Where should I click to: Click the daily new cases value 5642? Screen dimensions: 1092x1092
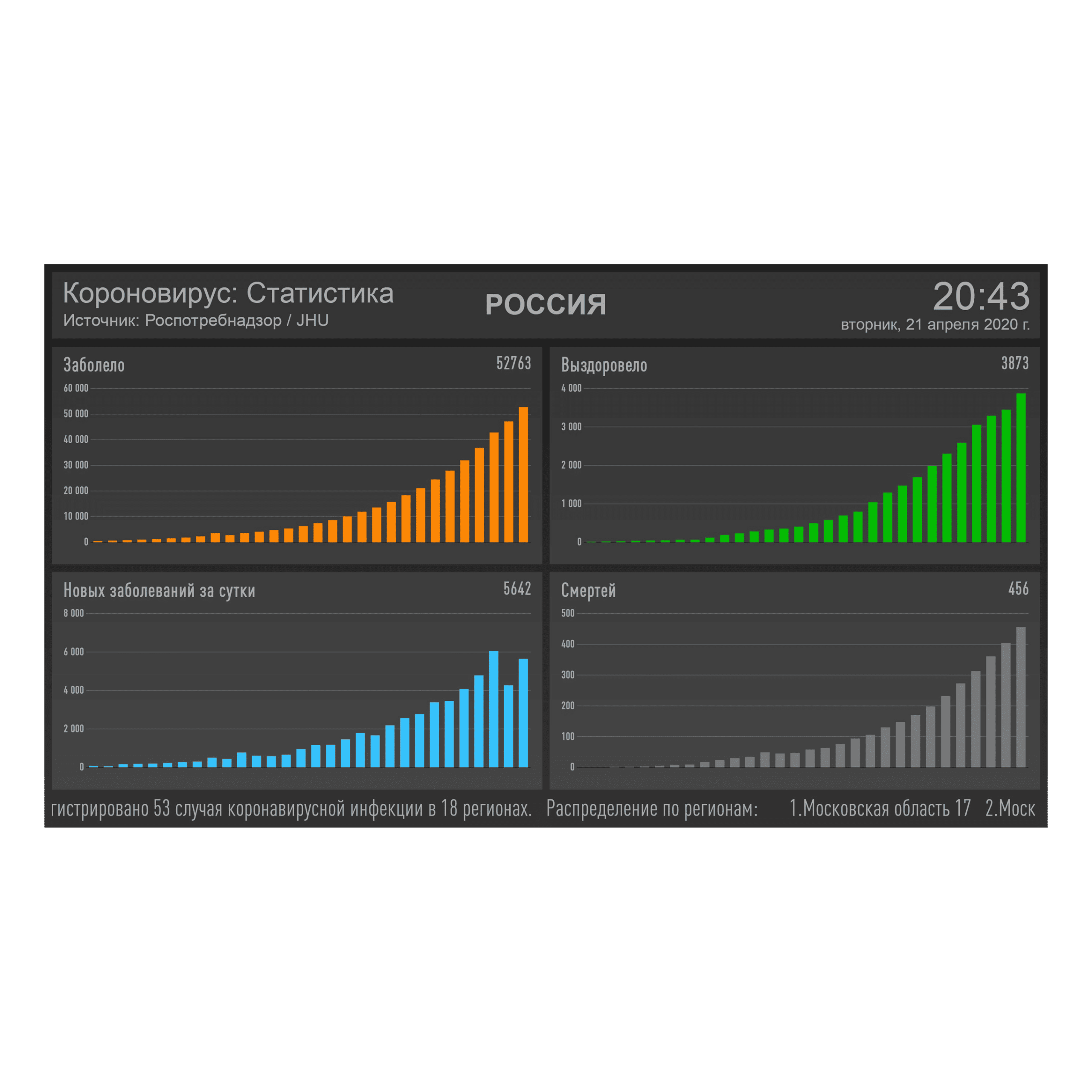pos(517,589)
